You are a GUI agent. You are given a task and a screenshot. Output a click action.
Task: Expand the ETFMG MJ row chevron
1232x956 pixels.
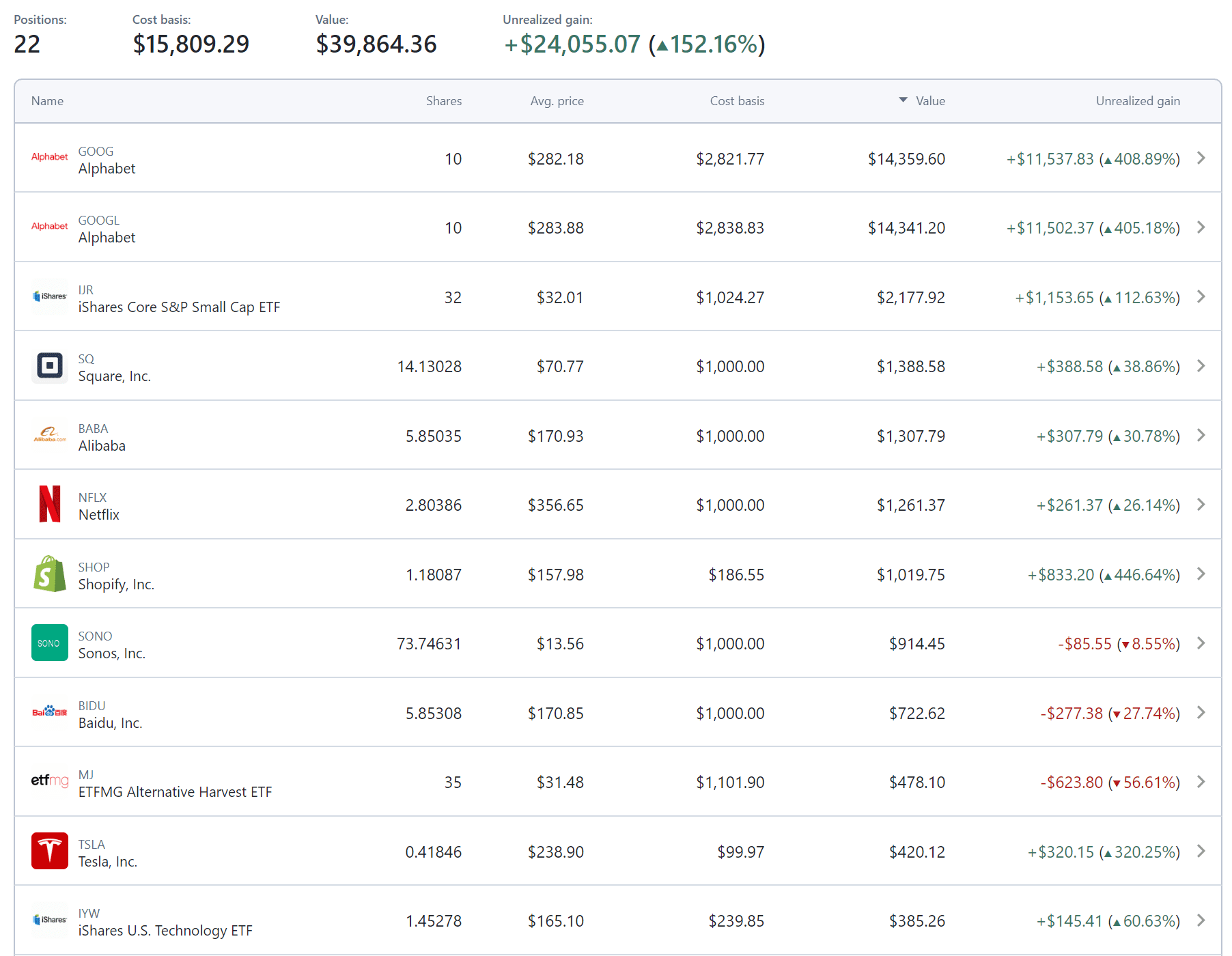pos(1201,781)
